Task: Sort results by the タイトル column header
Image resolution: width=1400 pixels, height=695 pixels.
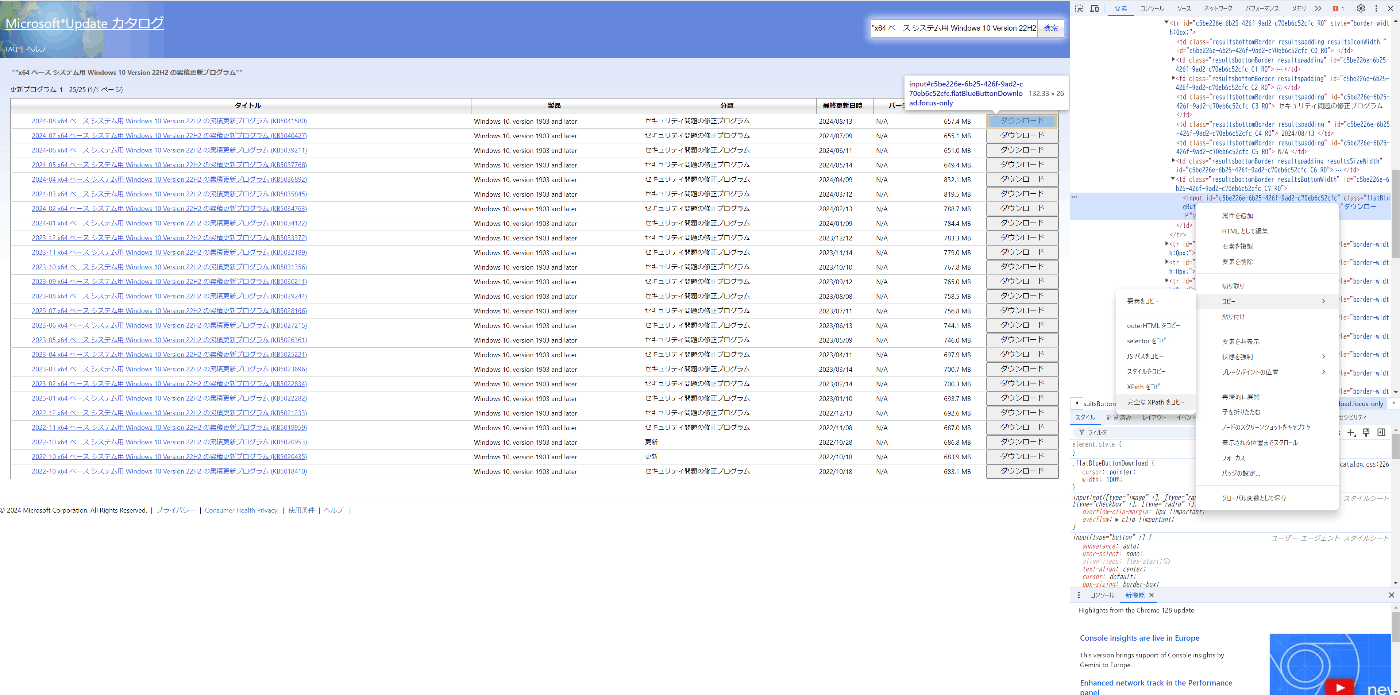Action: (x=248, y=106)
